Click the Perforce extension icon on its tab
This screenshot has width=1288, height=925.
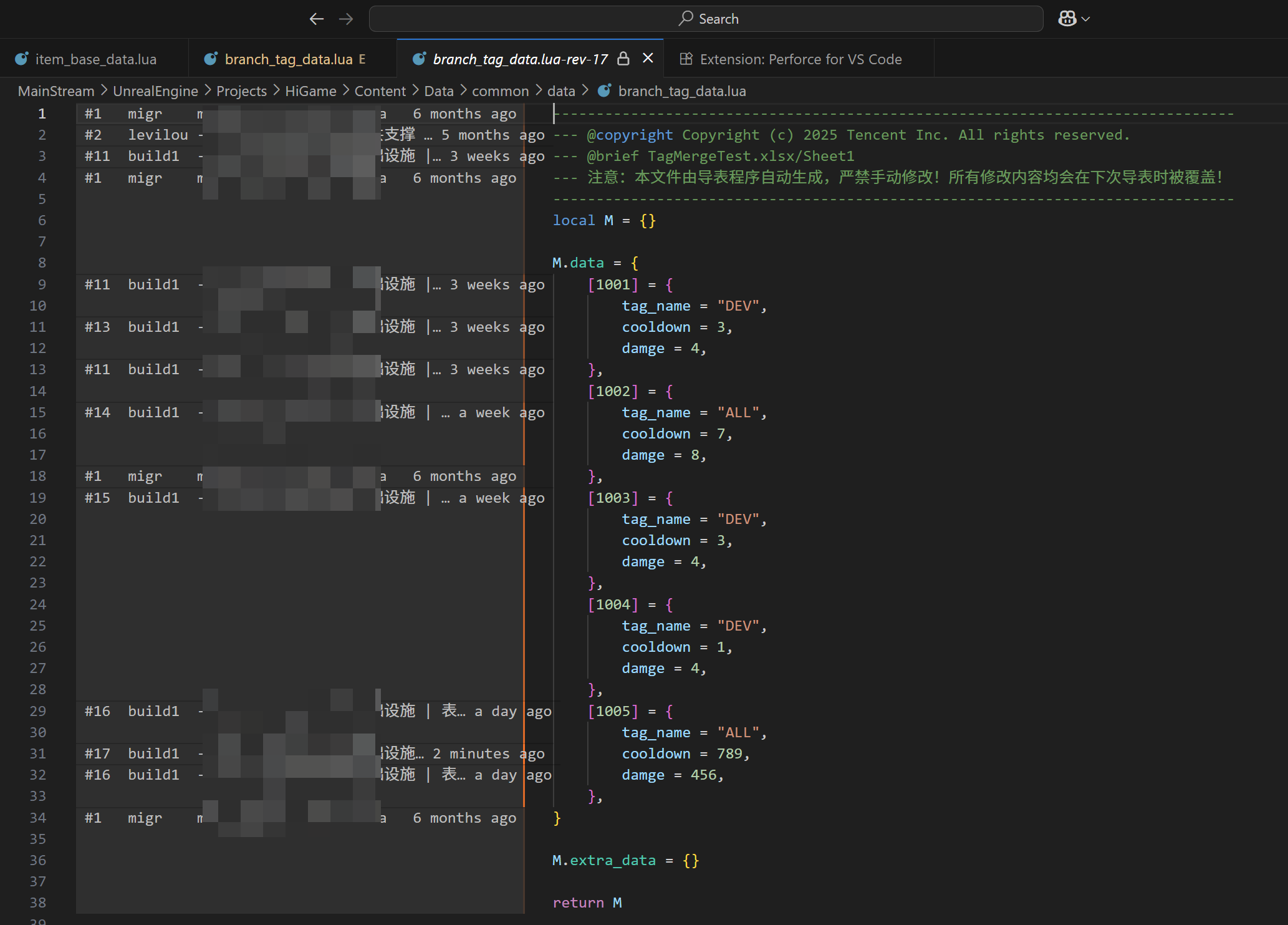click(686, 58)
